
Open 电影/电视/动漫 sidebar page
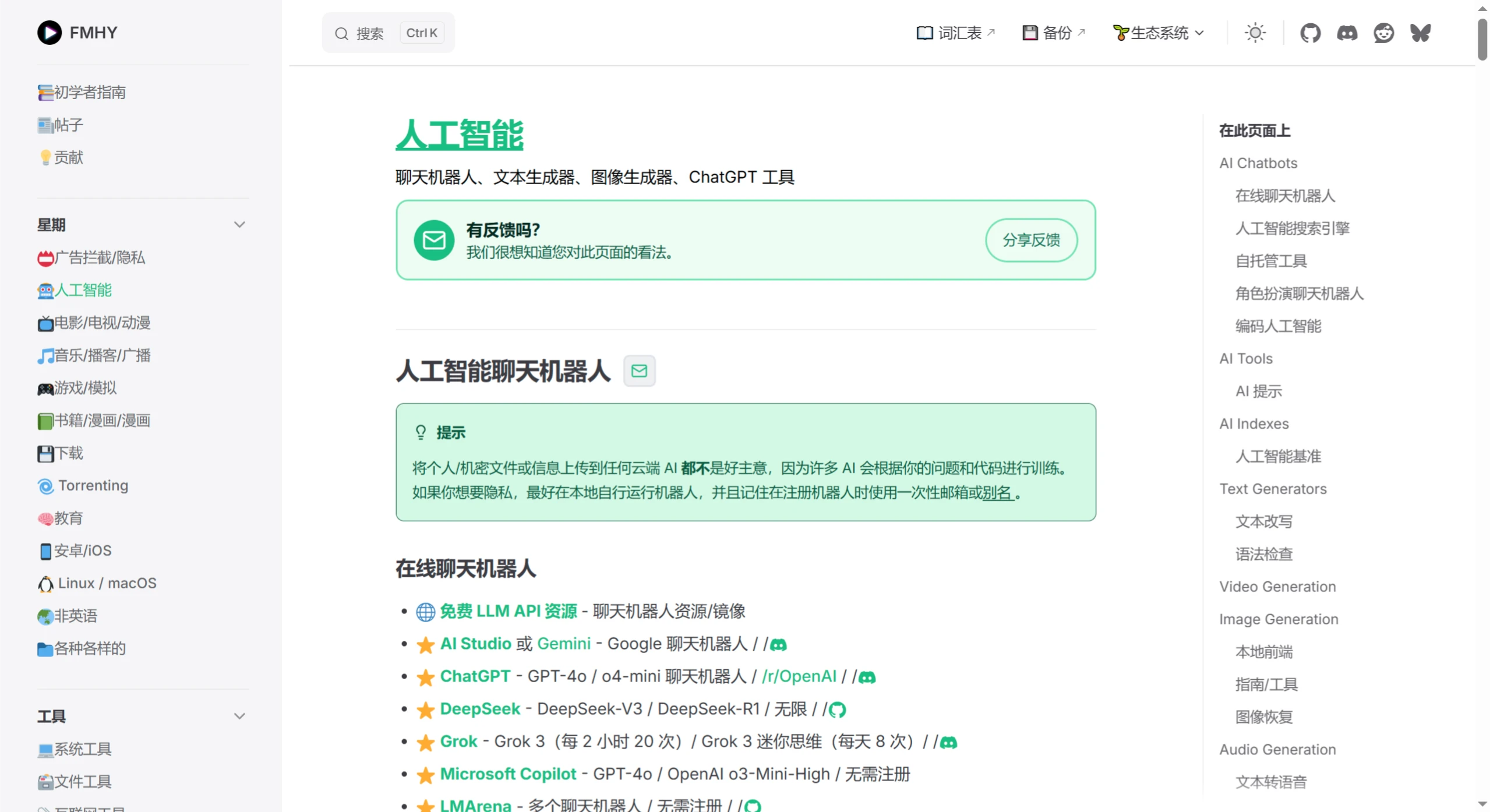94,323
